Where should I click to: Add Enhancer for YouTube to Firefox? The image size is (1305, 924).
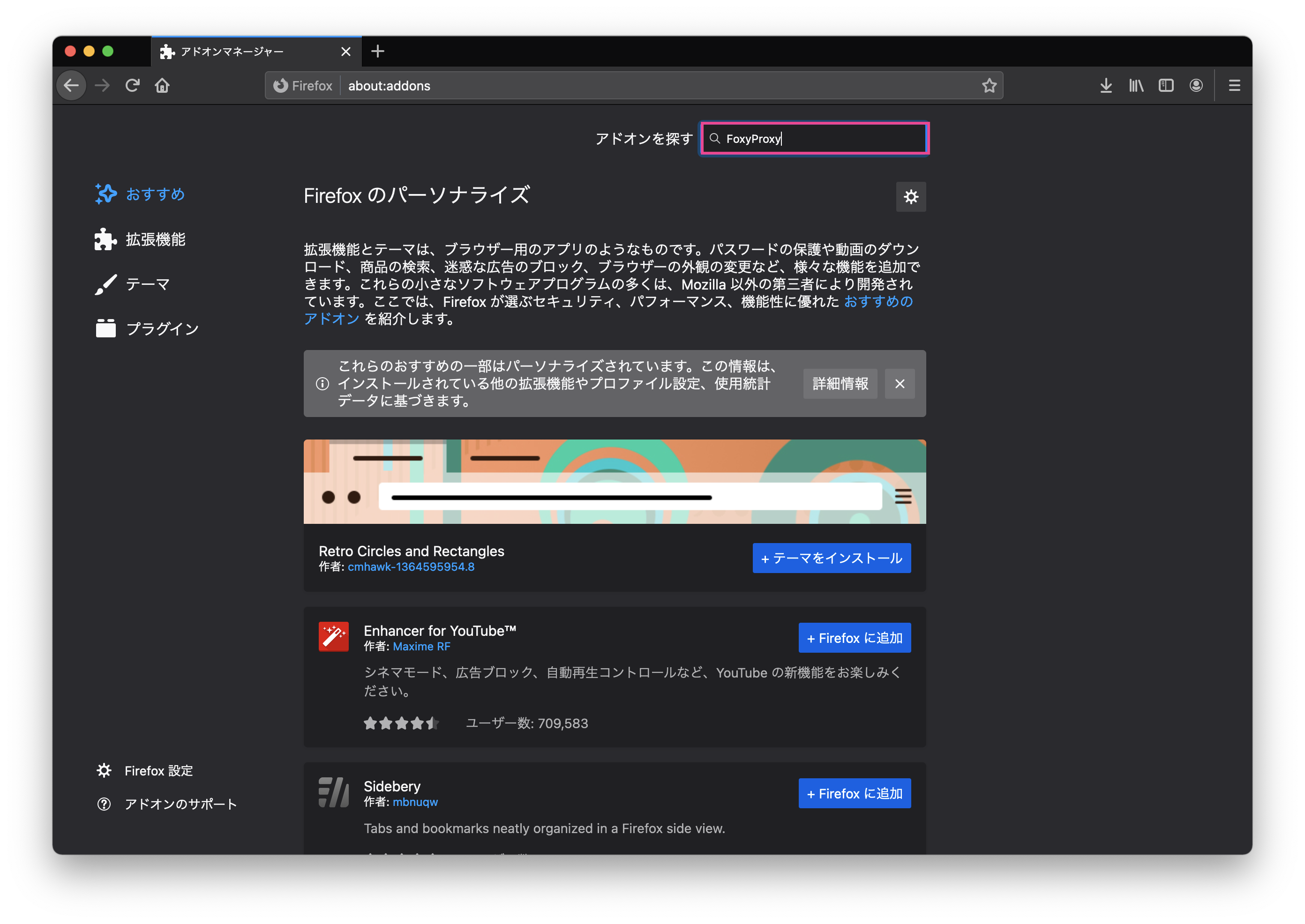(854, 638)
